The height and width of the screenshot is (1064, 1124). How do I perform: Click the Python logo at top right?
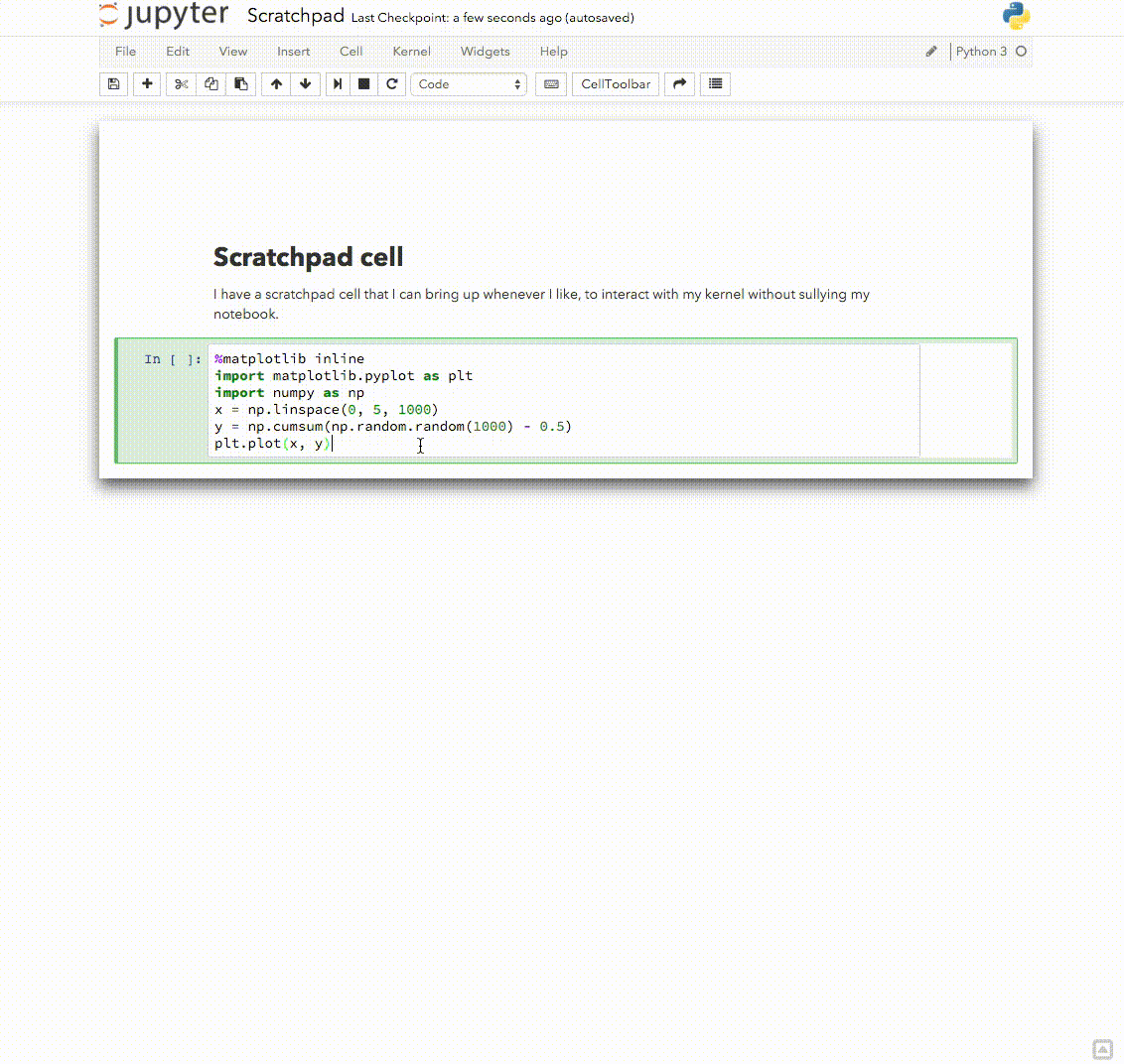pyautogui.click(x=1015, y=16)
